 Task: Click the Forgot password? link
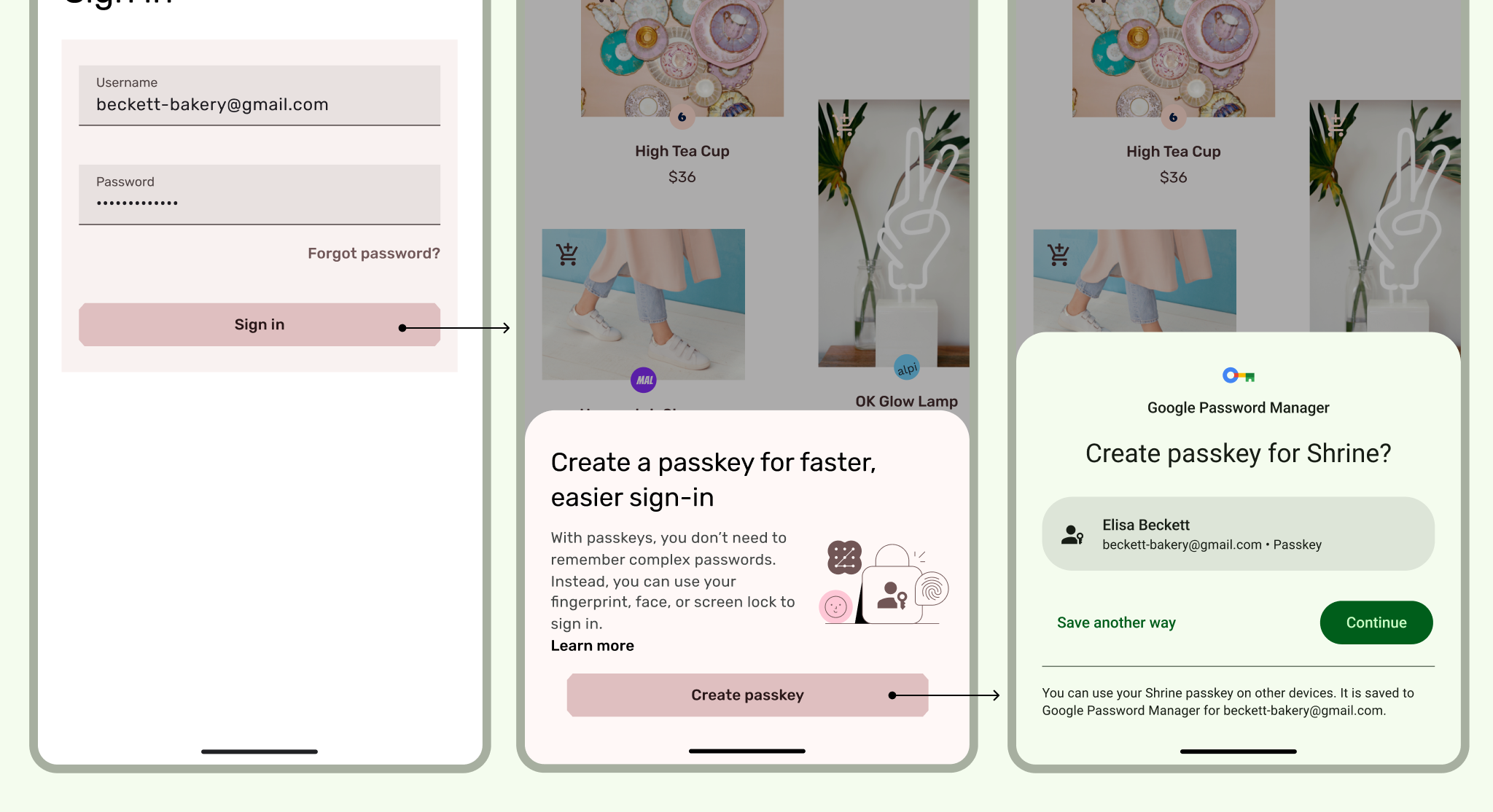click(374, 253)
